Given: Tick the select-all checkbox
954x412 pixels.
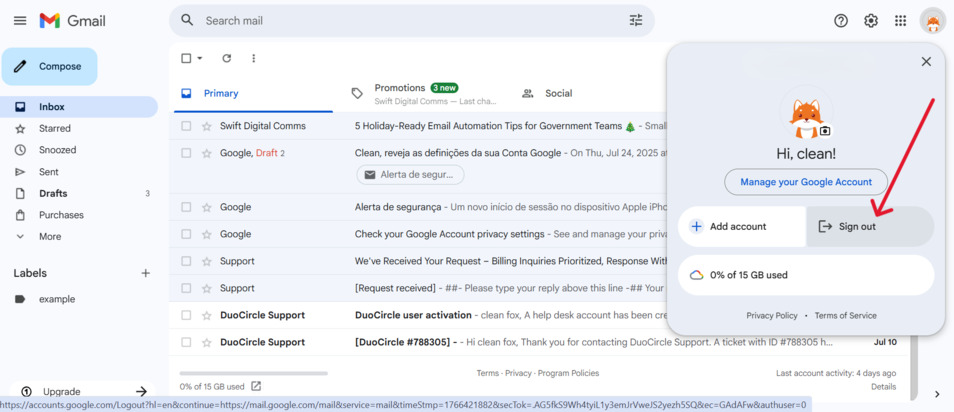Looking at the screenshot, I should (186, 58).
